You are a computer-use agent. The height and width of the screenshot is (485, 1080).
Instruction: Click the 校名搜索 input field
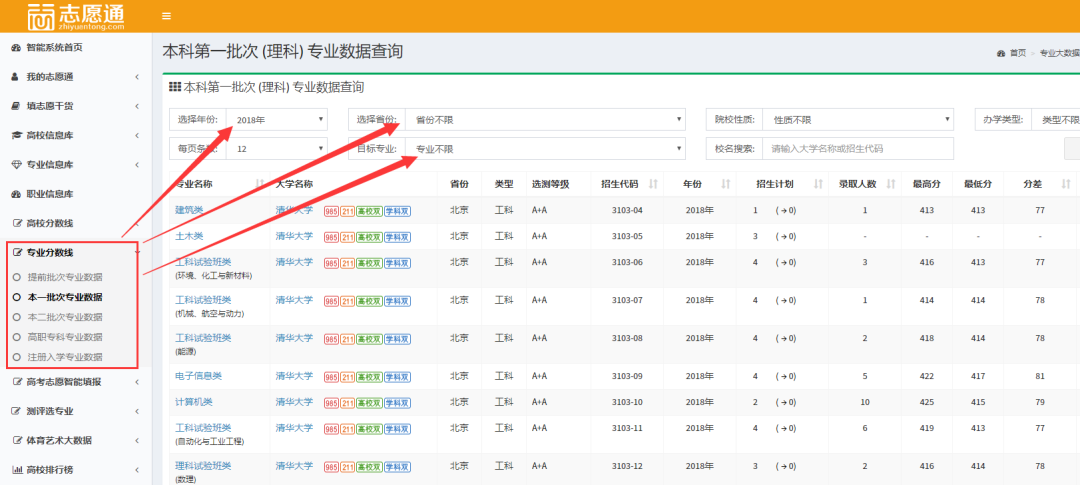point(857,149)
